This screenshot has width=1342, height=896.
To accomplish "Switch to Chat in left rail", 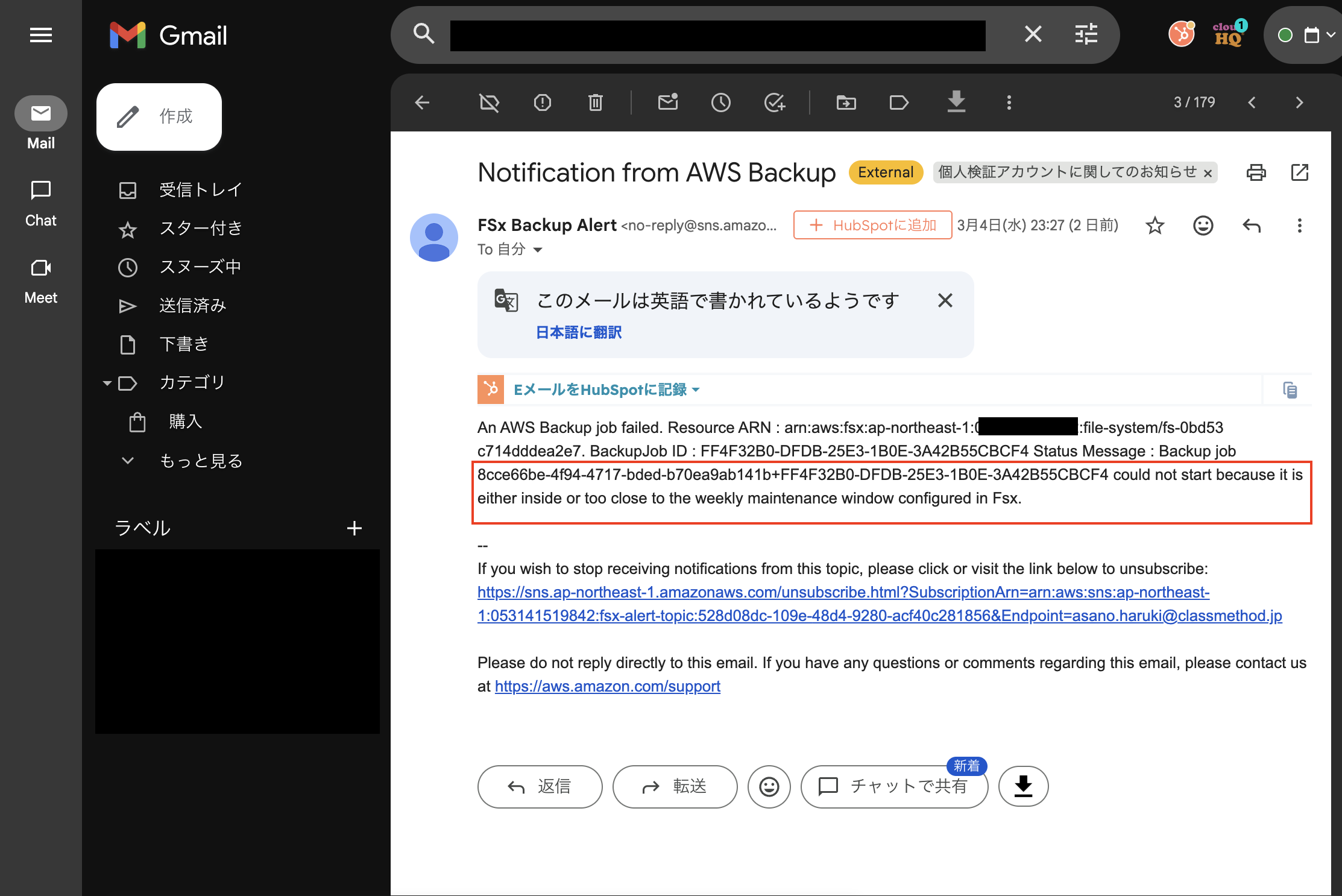I will pos(40,203).
